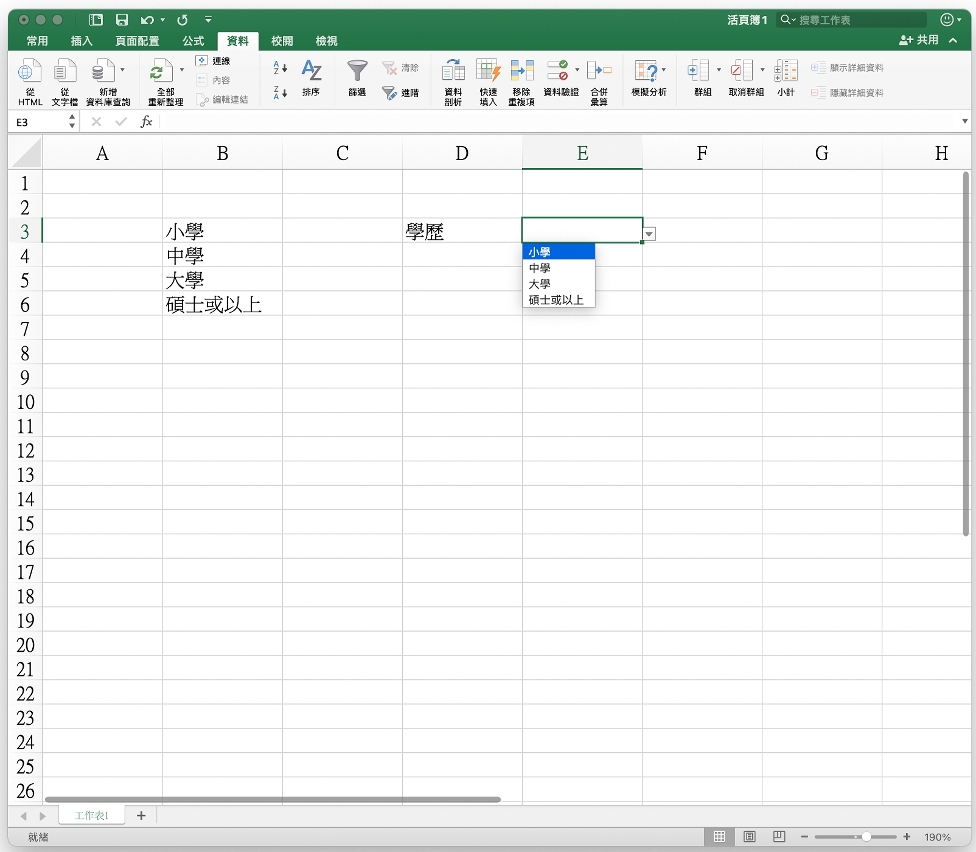The image size is (976, 852).
Task: Open Data Validation (資料驗證) tool
Action: (x=557, y=72)
